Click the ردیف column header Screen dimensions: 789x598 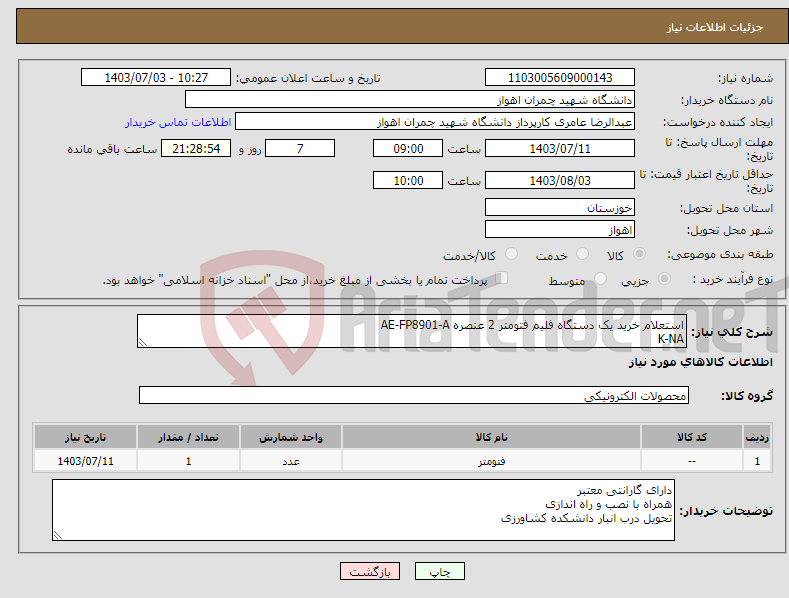pyautogui.click(x=757, y=437)
